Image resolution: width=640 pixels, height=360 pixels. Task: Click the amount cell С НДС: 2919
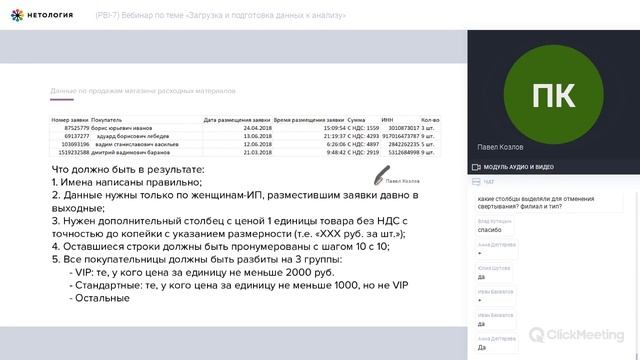tap(363, 153)
